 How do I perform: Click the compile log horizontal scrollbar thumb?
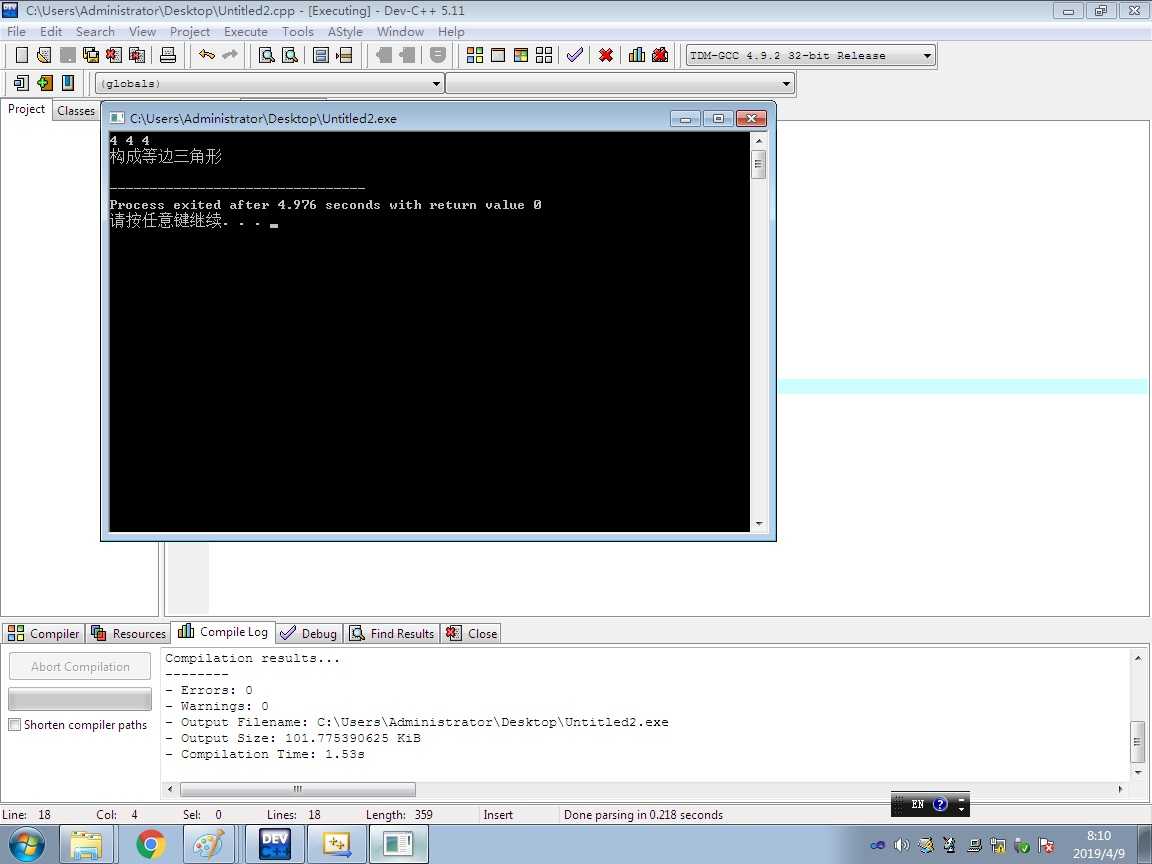(298, 789)
